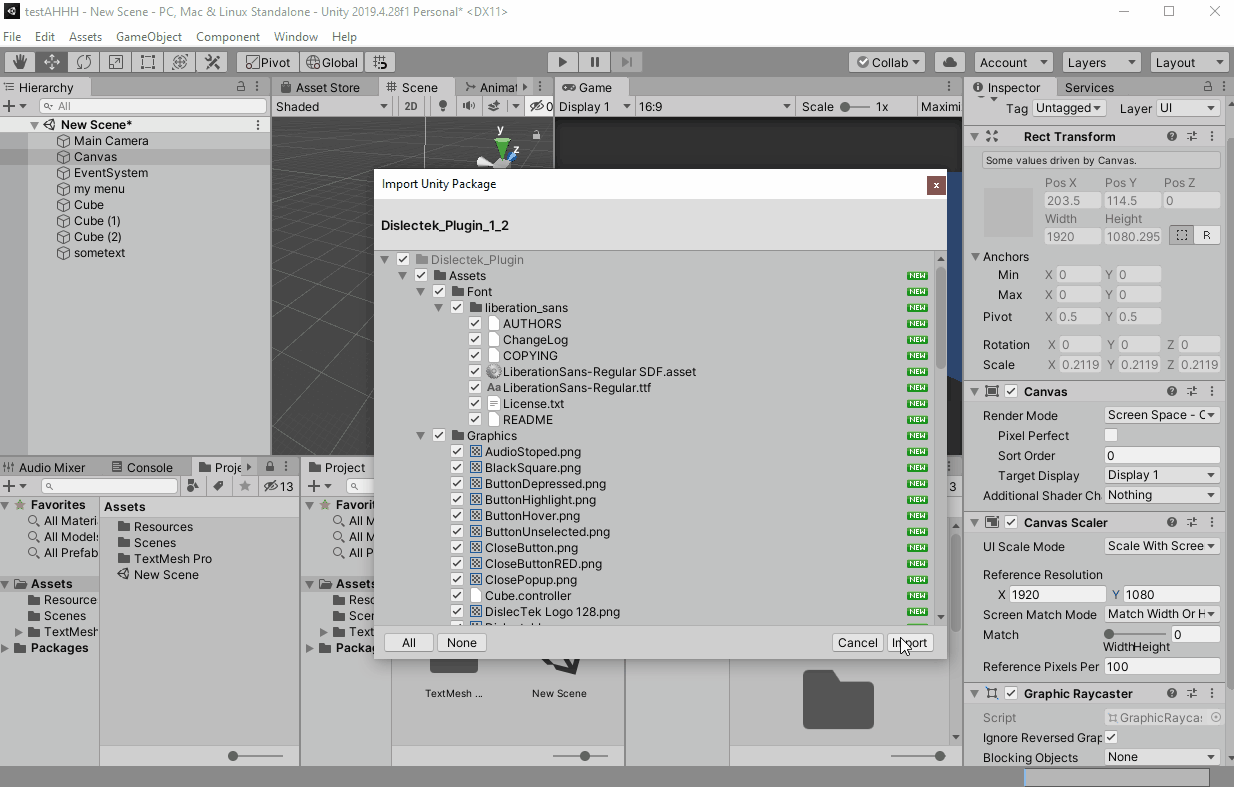Open the Collab button
Image resolution: width=1234 pixels, height=787 pixels.
[x=888, y=62]
